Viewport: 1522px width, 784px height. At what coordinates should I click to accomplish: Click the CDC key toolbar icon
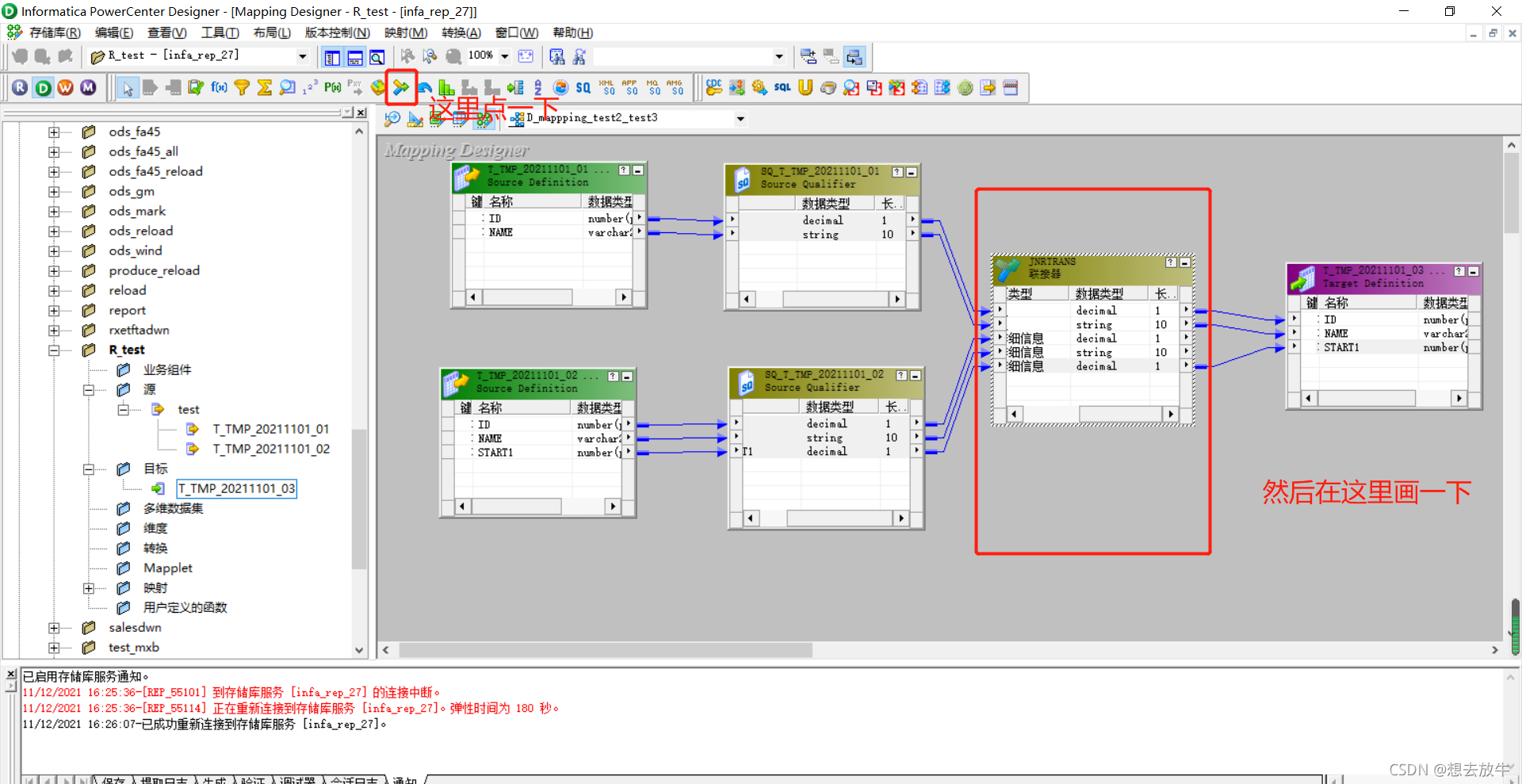point(714,87)
